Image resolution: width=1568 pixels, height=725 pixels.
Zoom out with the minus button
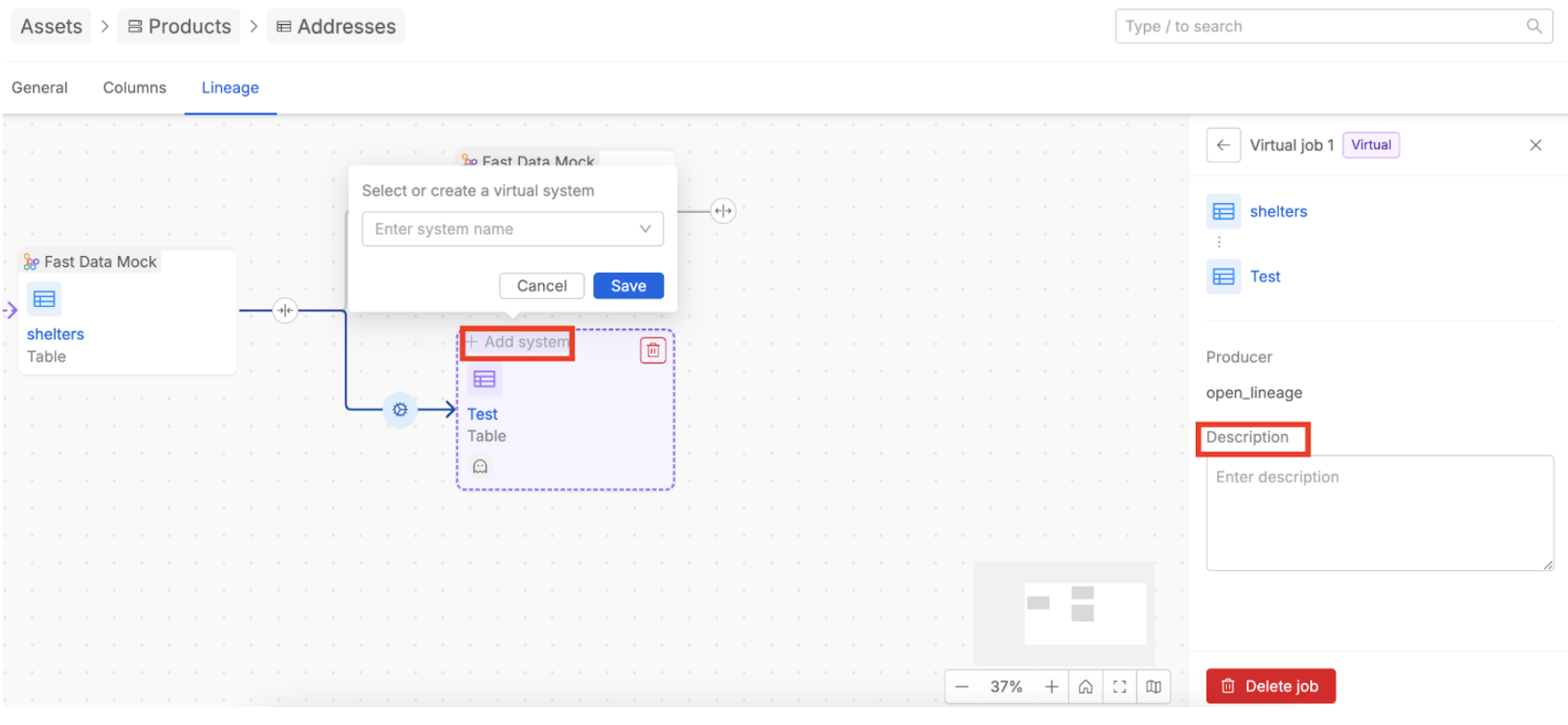click(x=962, y=687)
